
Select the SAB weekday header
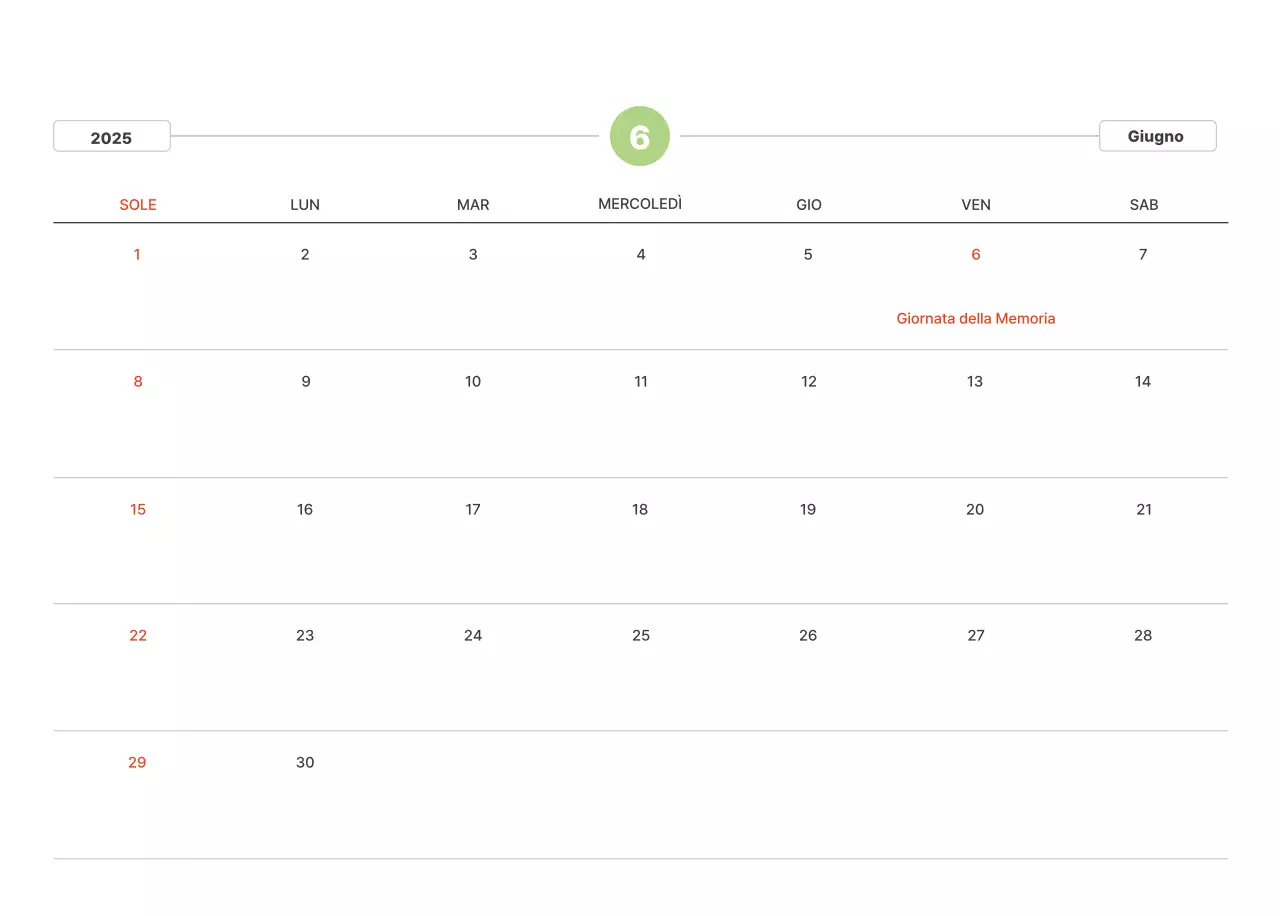1144,205
